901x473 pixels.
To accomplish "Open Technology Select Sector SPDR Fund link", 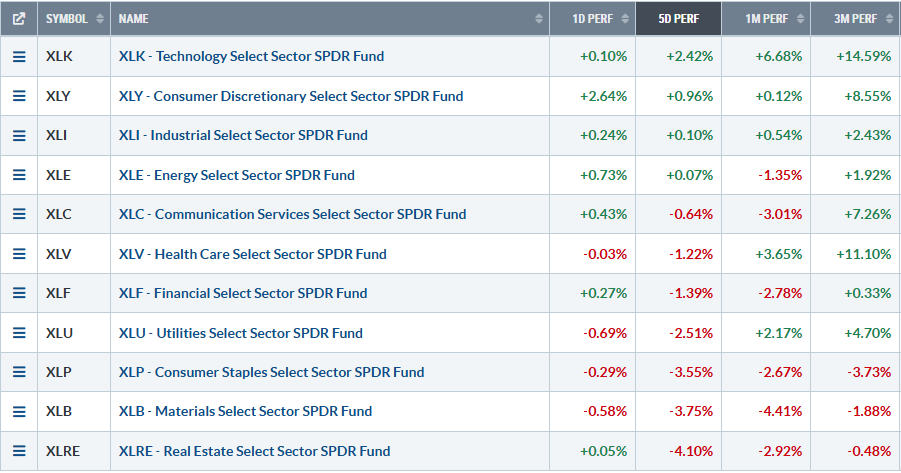I will 250,57.
